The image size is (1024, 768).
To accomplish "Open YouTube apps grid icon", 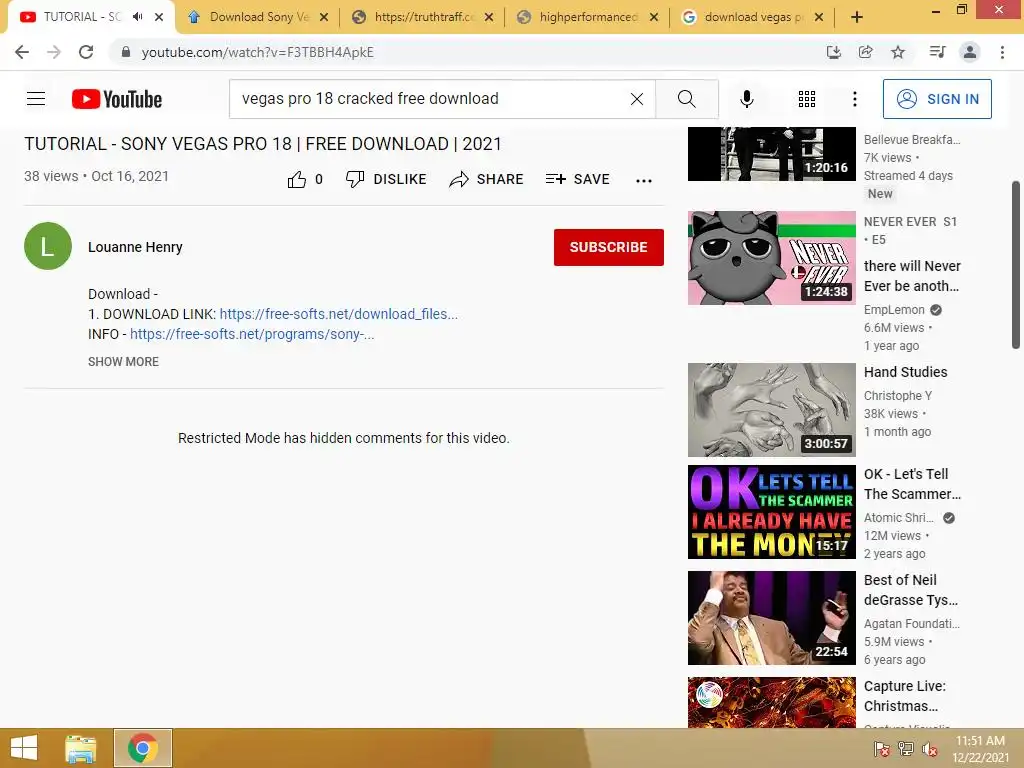I will tap(807, 99).
